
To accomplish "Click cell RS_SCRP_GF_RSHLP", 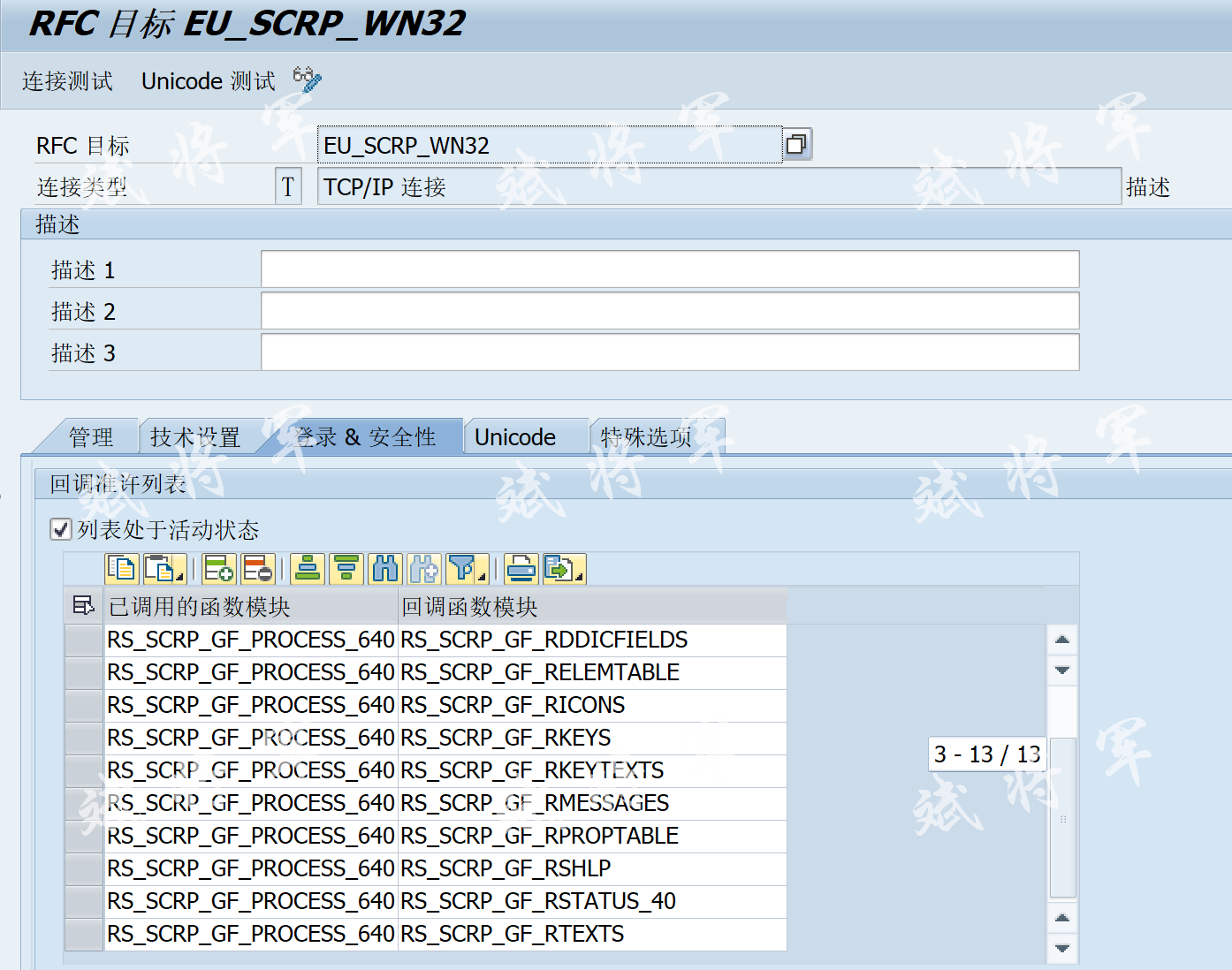I will click(x=592, y=868).
